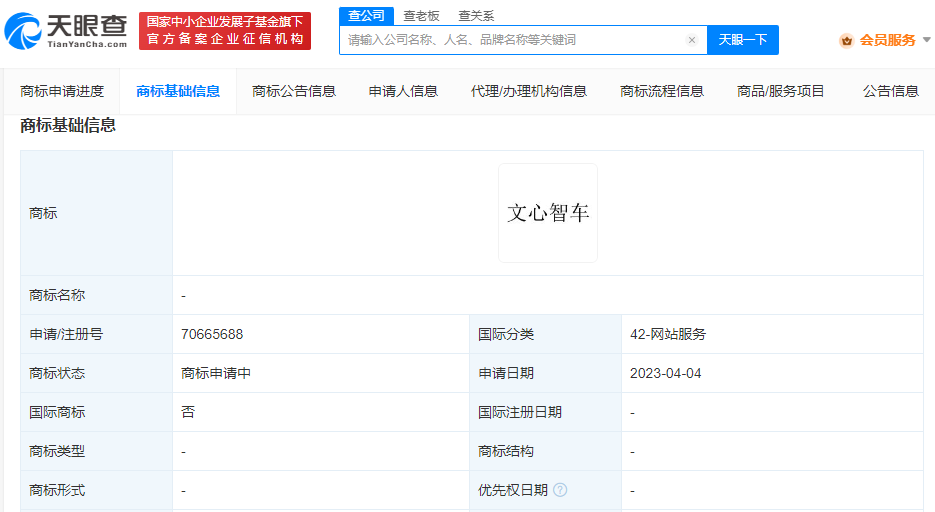Viewport: 935px width, 512px height.
Task: Switch to the 查老板 search tab
Action: click(421, 15)
